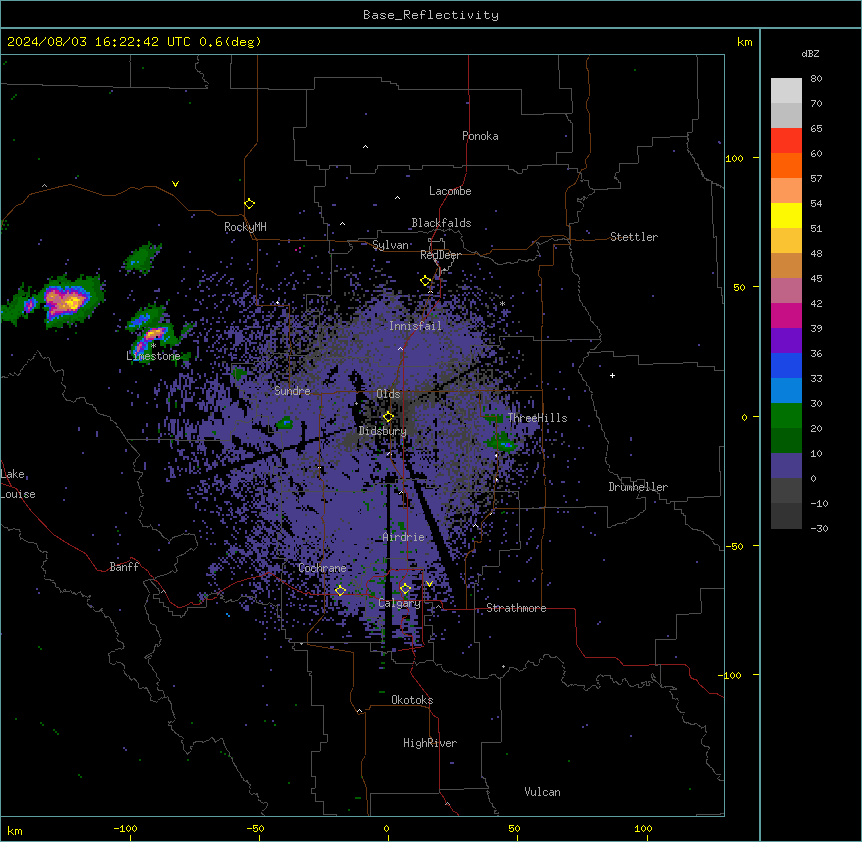Select the yellow diamond between Olds and Didsbury
Screen dimensions: 862x842
pos(388,416)
